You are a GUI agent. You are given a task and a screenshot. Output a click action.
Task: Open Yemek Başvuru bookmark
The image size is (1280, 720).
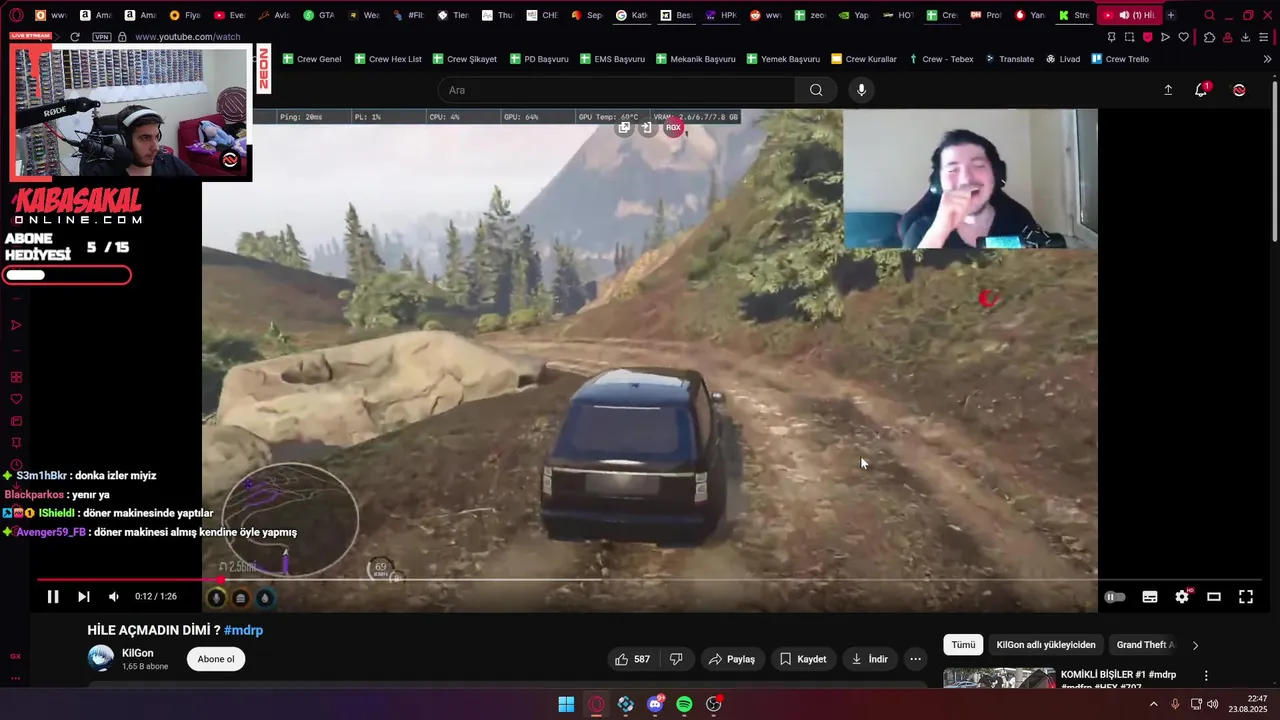pyautogui.click(x=783, y=59)
